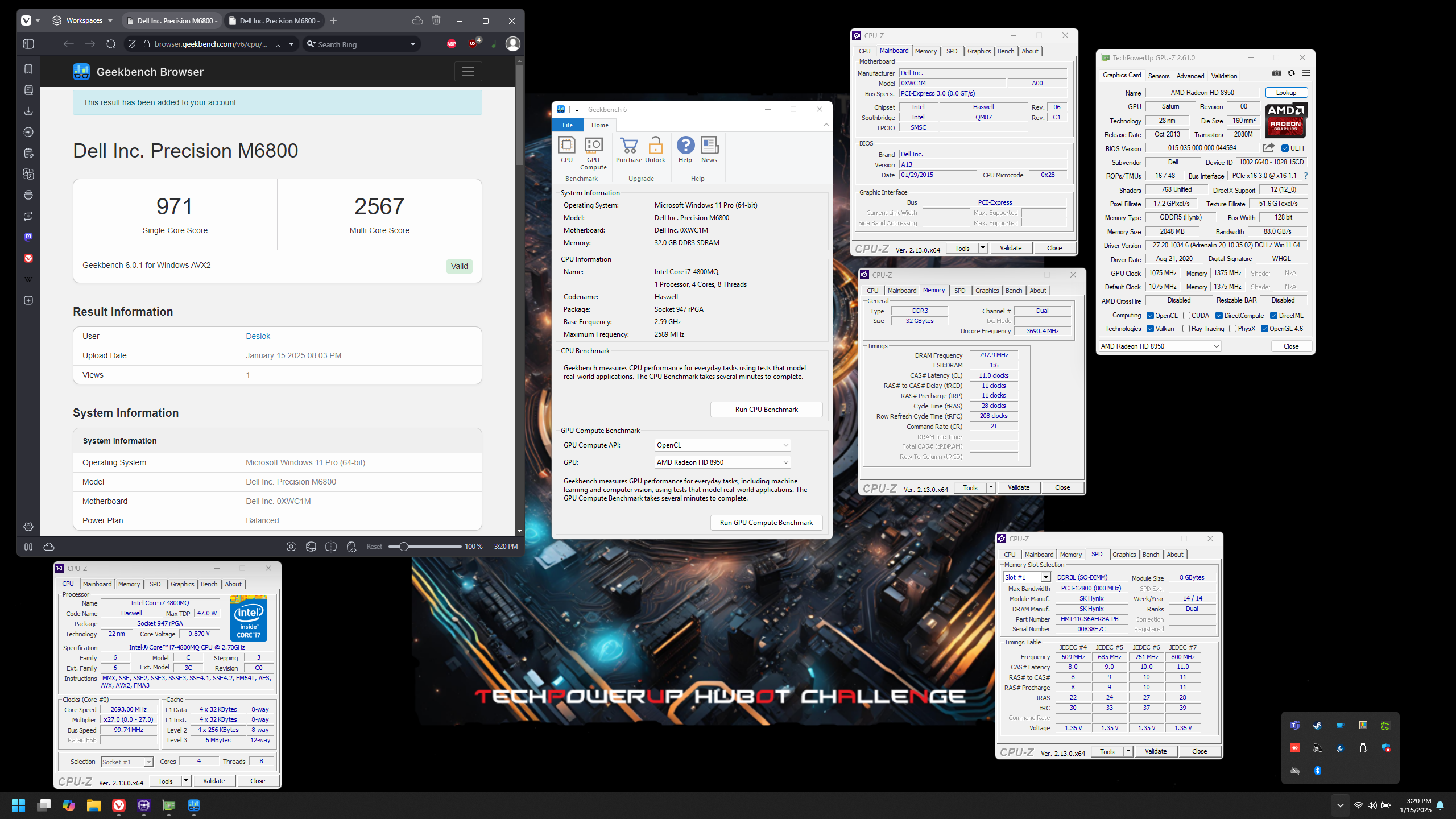Reload the browser page
The width and height of the screenshot is (1456, 819).
(x=111, y=44)
